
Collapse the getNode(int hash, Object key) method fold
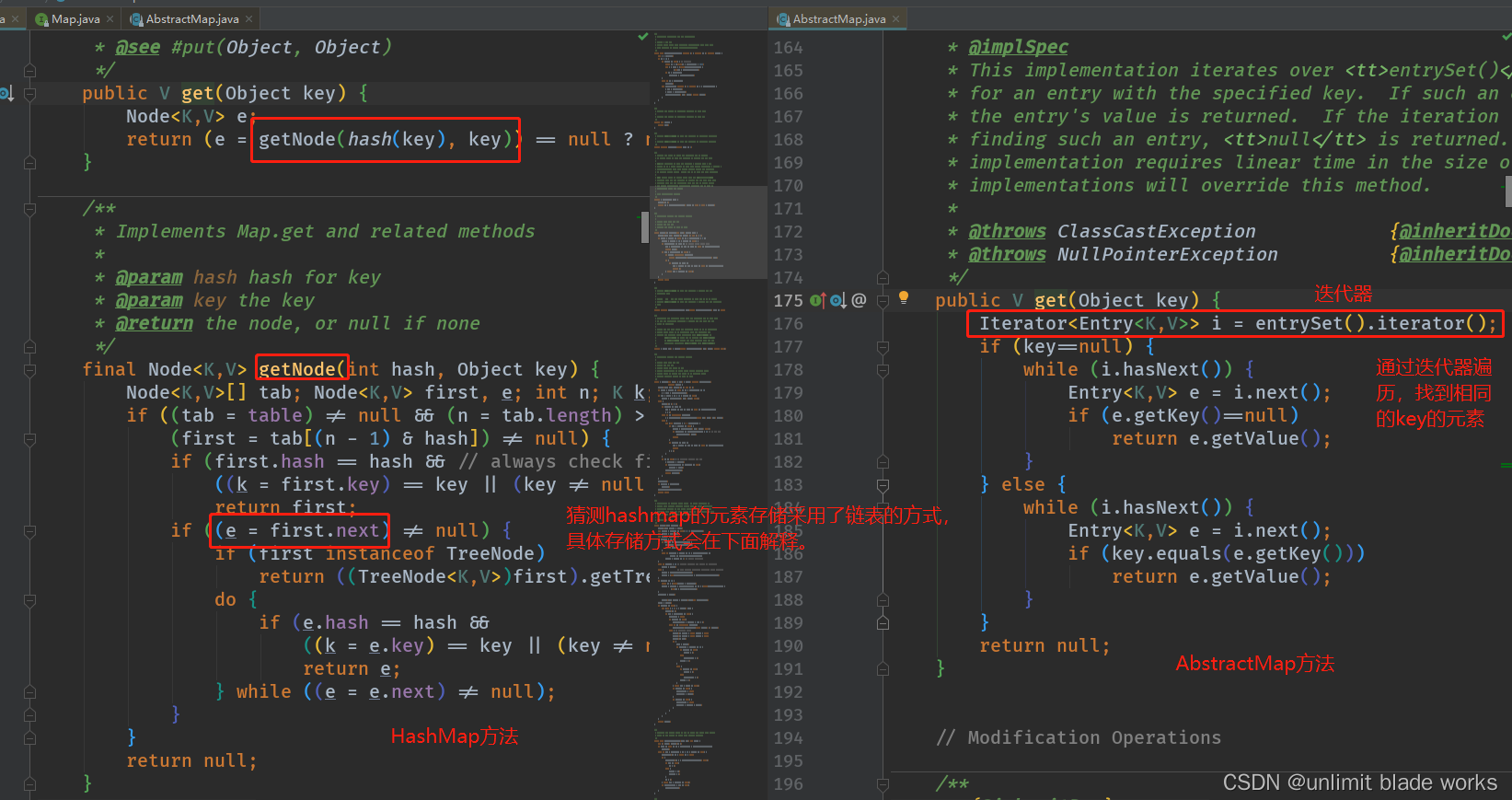click(29, 370)
